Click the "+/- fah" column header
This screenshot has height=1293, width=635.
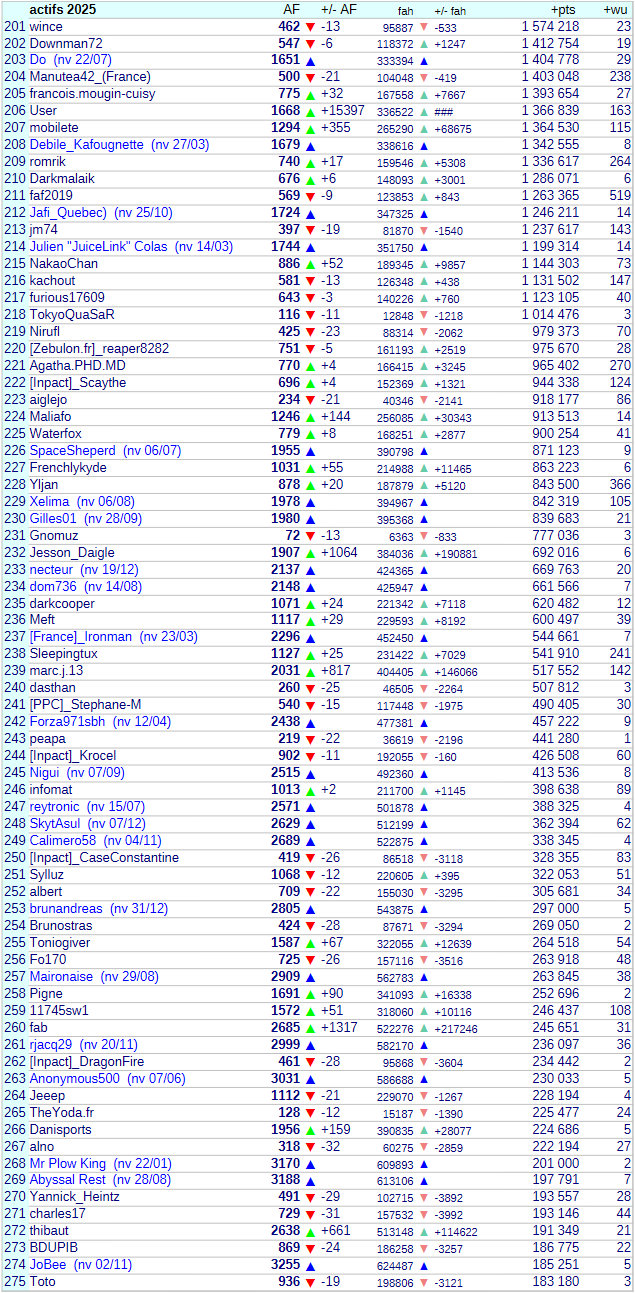[450, 10]
